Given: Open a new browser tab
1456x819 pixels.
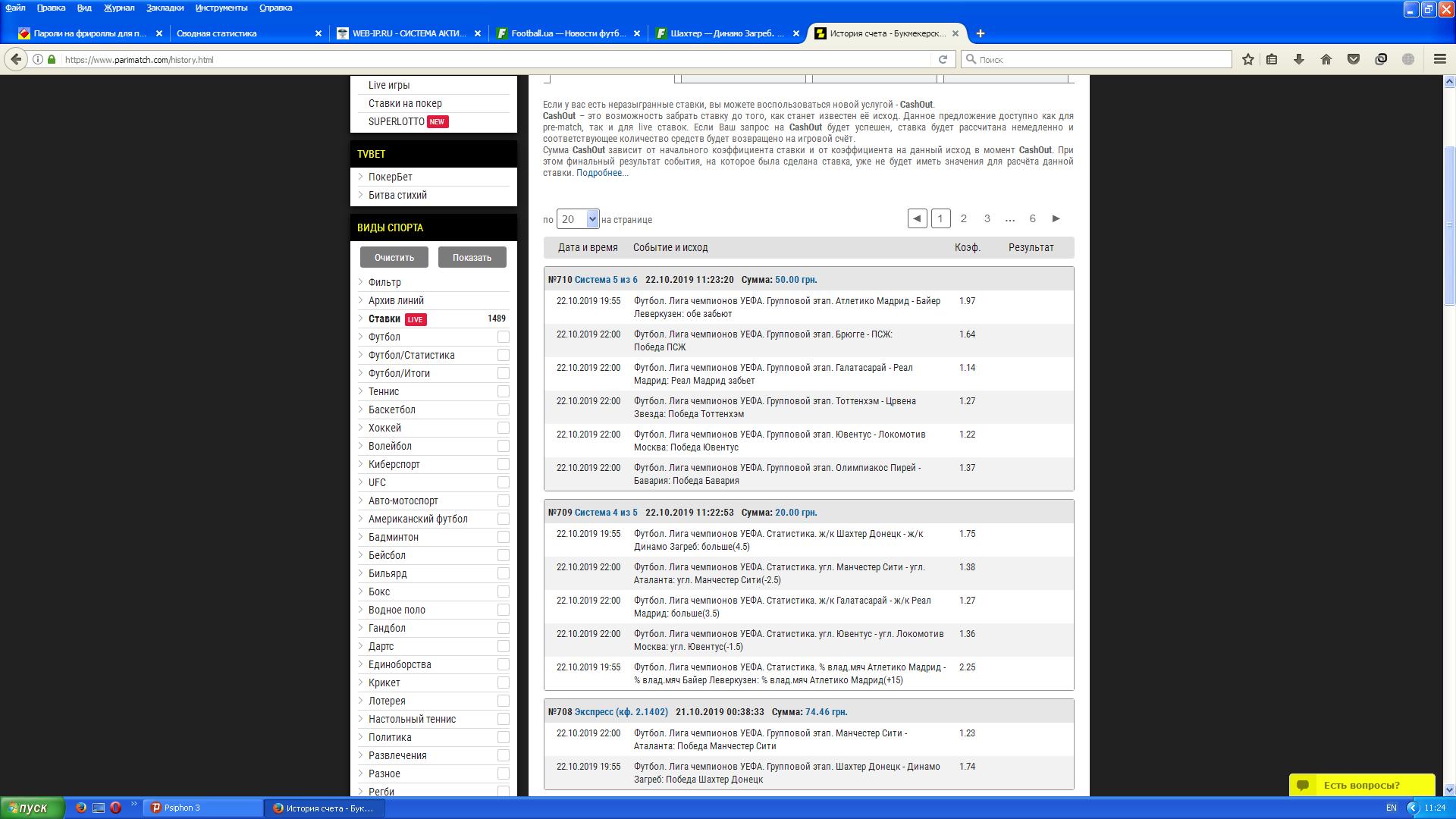Looking at the screenshot, I should click(981, 33).
